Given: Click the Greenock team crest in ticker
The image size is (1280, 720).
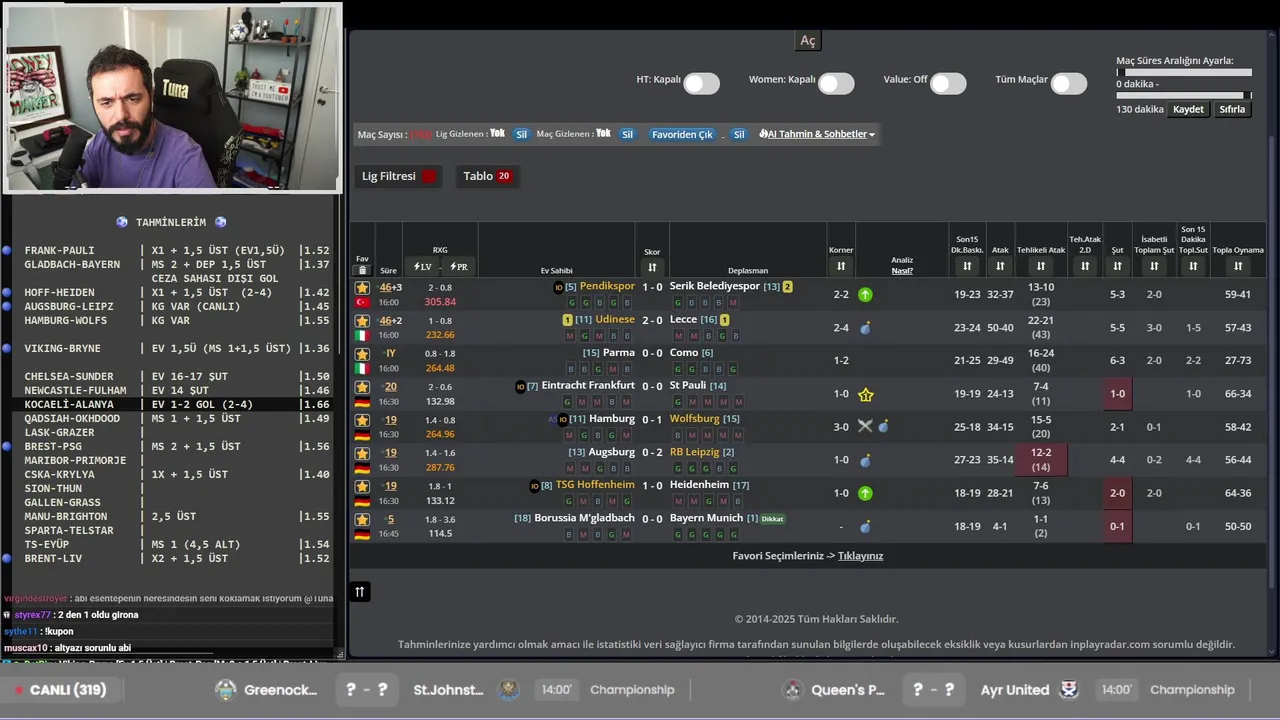Looking at the screenshot, I should tap(226, 690).
